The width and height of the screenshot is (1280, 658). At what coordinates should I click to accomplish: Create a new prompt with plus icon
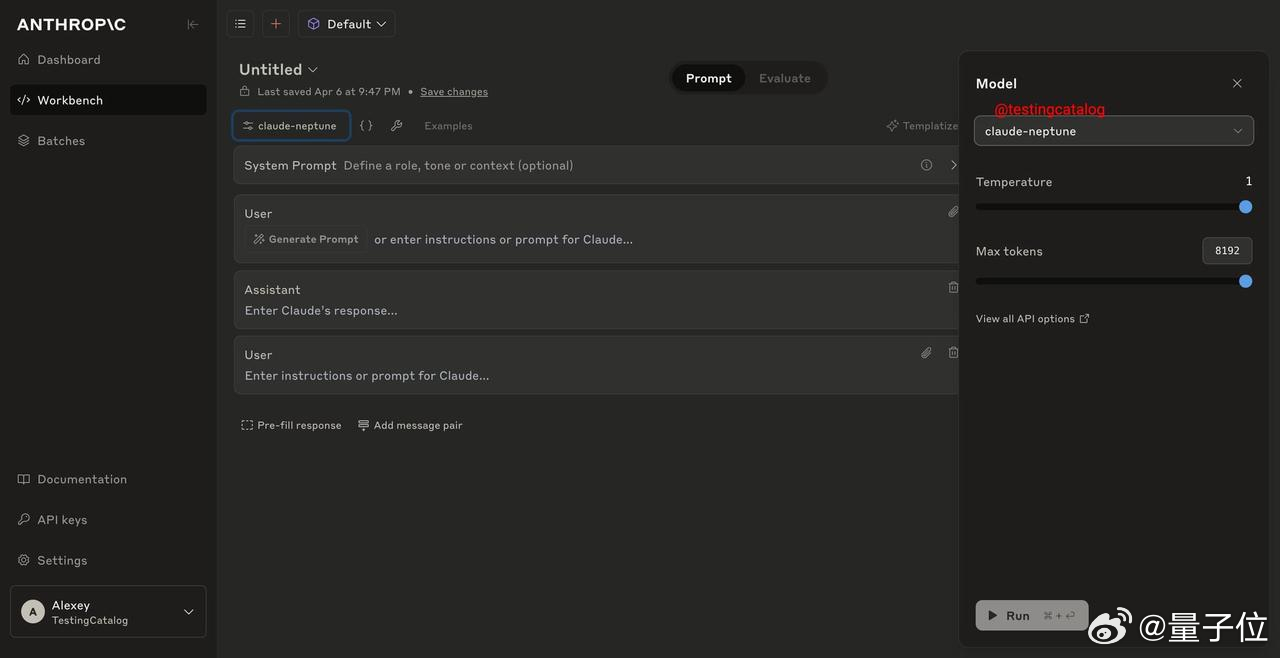[x=276, y=24]
